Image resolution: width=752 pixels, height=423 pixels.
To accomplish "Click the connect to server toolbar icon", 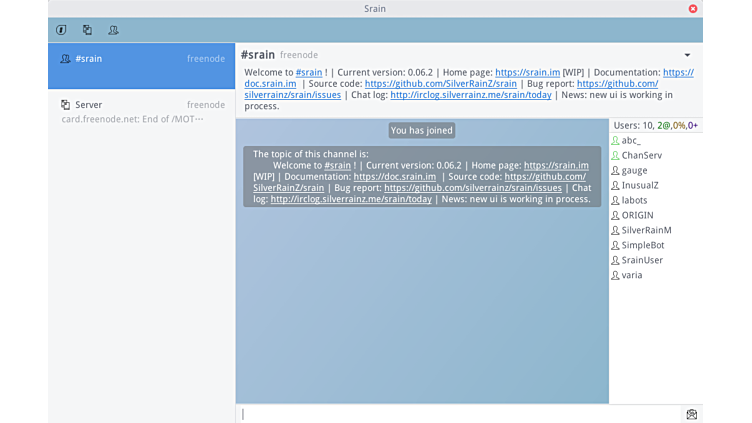I will [88, 30].
